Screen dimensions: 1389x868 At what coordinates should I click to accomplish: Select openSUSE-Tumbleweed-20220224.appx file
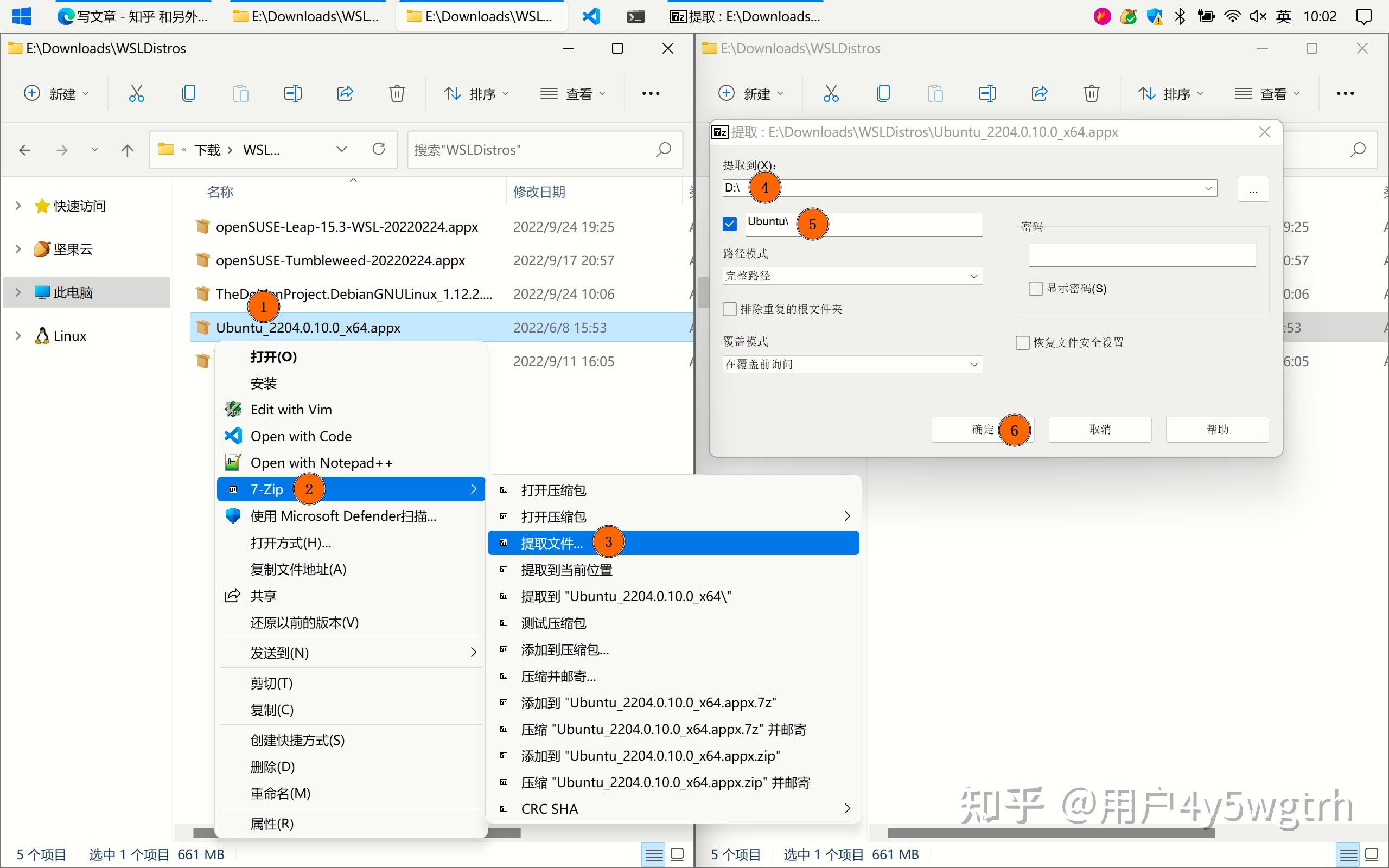[x=340, y=260]
